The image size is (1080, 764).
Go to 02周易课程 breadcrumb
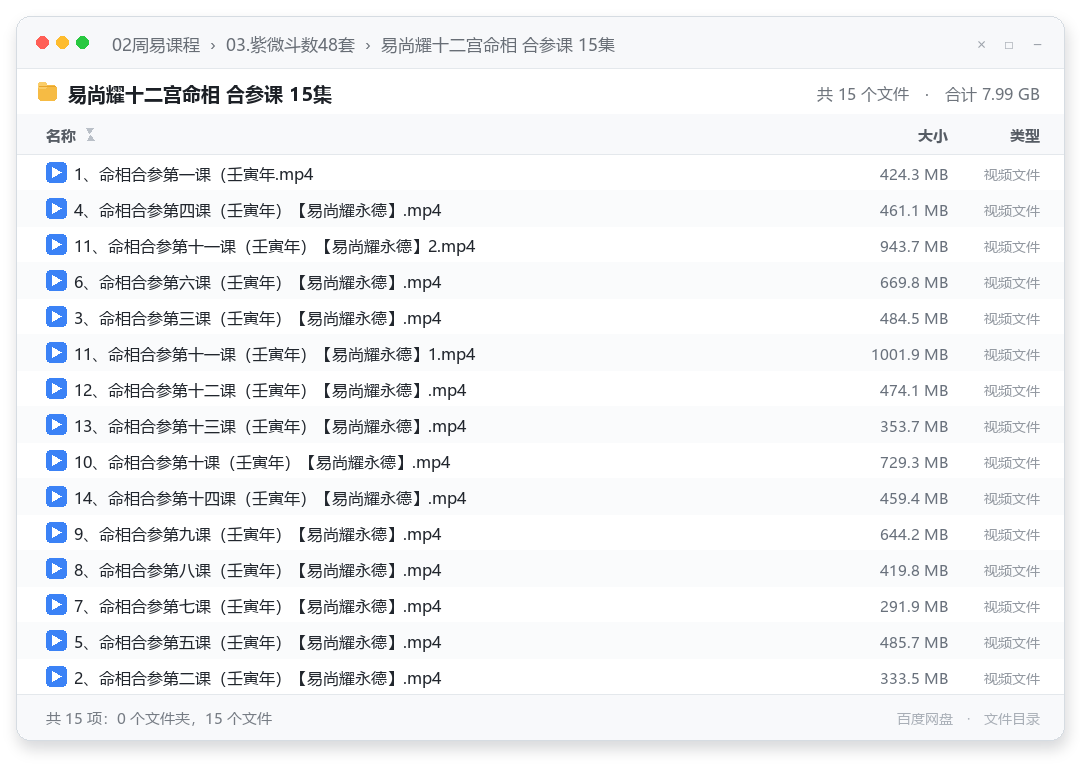click(156, 45)
